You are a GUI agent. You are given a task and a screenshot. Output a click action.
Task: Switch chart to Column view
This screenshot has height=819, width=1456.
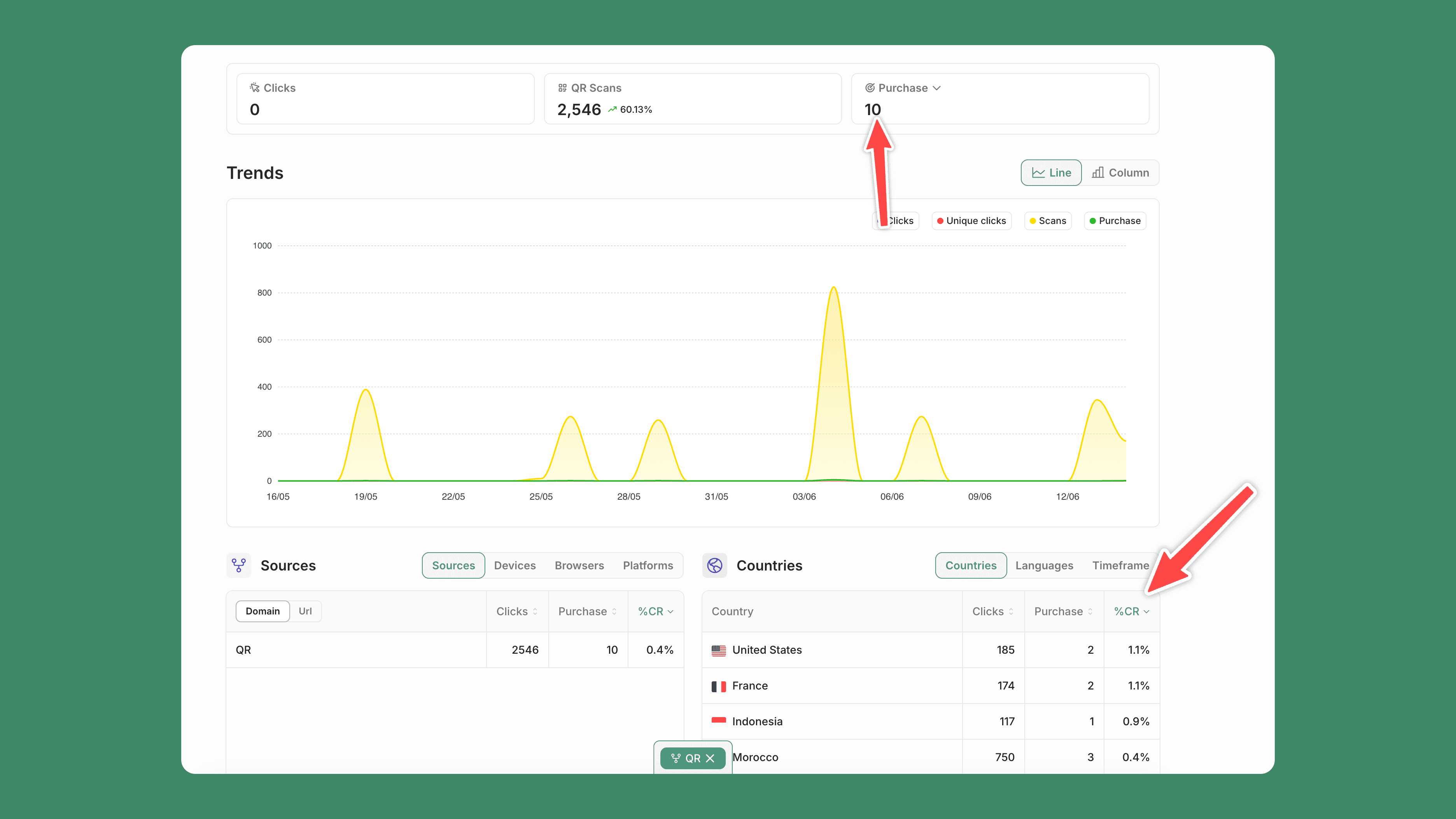1120,173
